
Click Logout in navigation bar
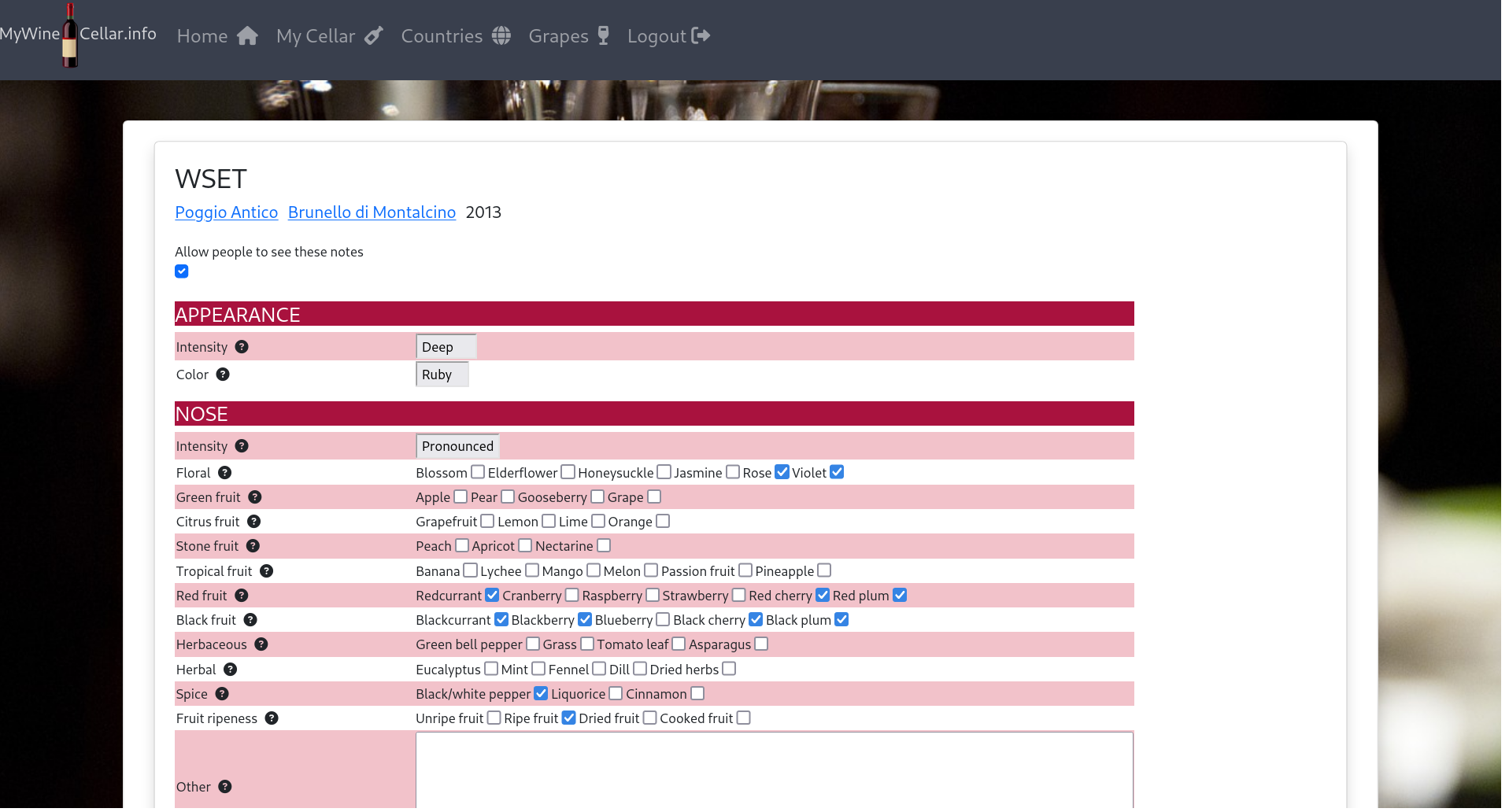pos(669,36)
